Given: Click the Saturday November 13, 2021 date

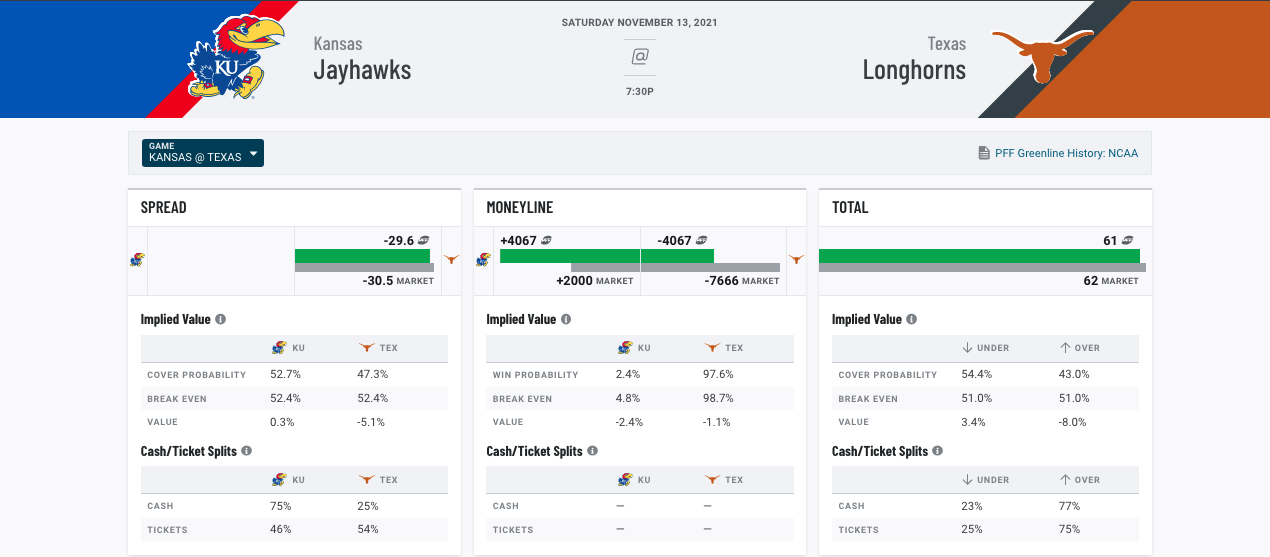Looking at the screenshot, I should pyautogui.click(x=640, y=22).
